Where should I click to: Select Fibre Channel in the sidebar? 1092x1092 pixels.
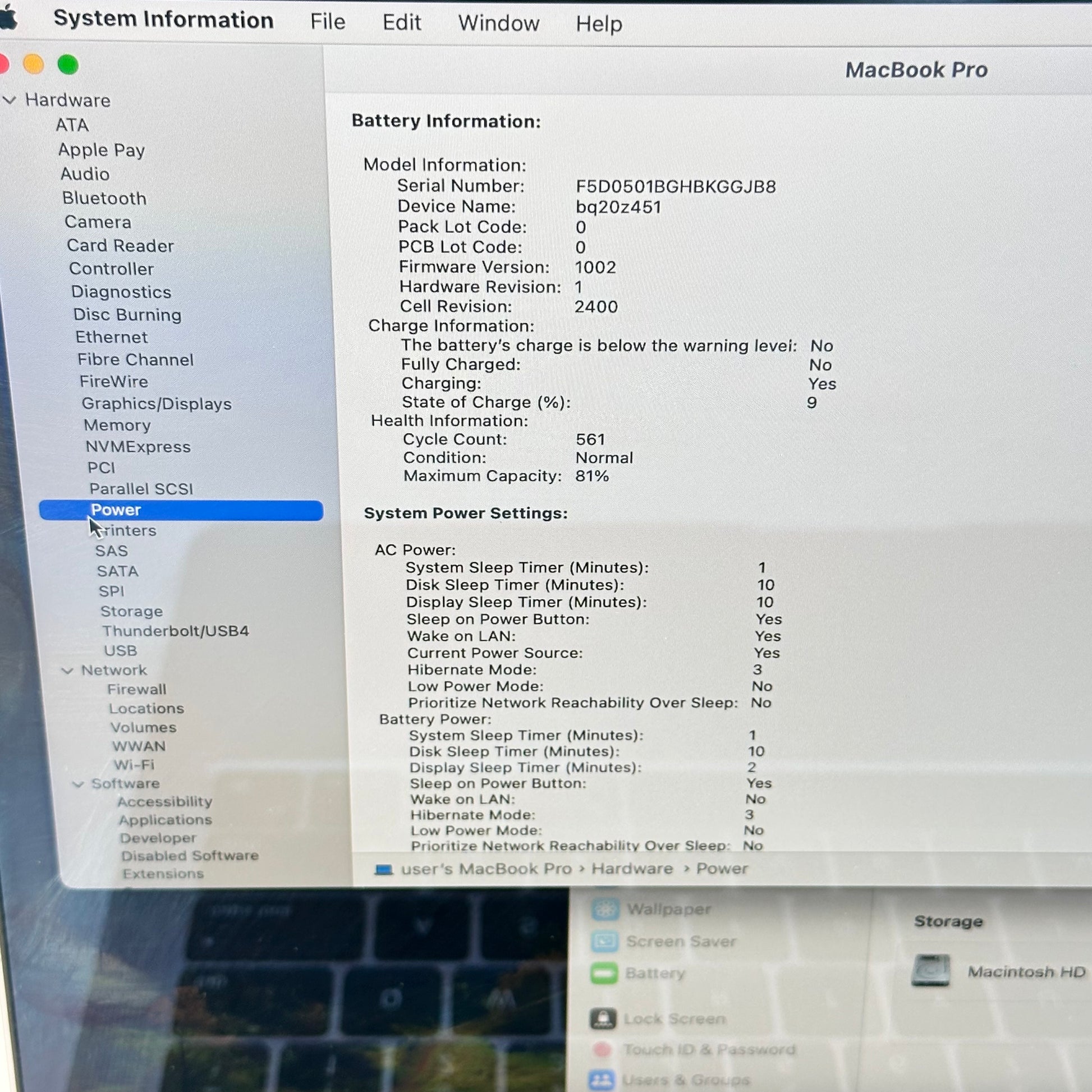(135, 360)
